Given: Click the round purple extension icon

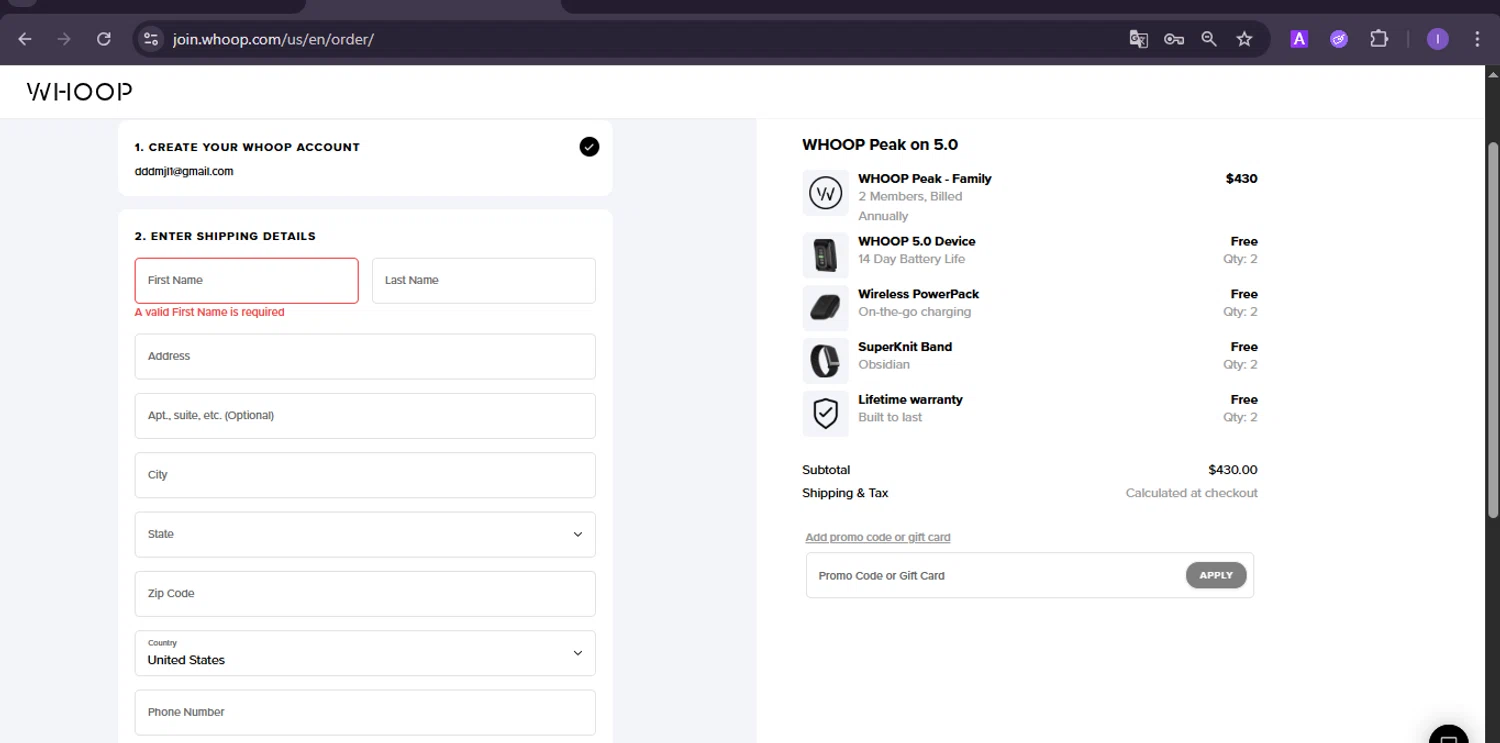Looking at the screenshot, I should [1339, 39].
